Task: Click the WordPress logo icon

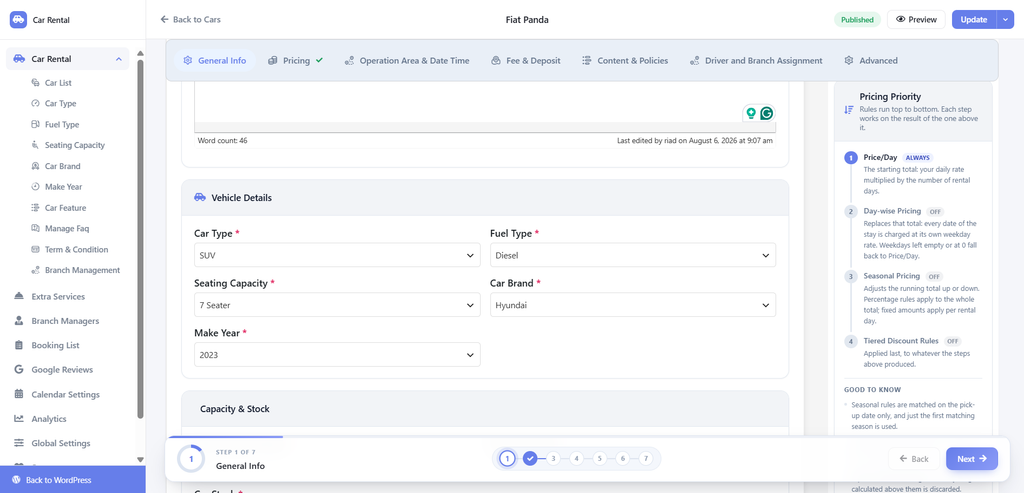Action: [x=16, y=480]
